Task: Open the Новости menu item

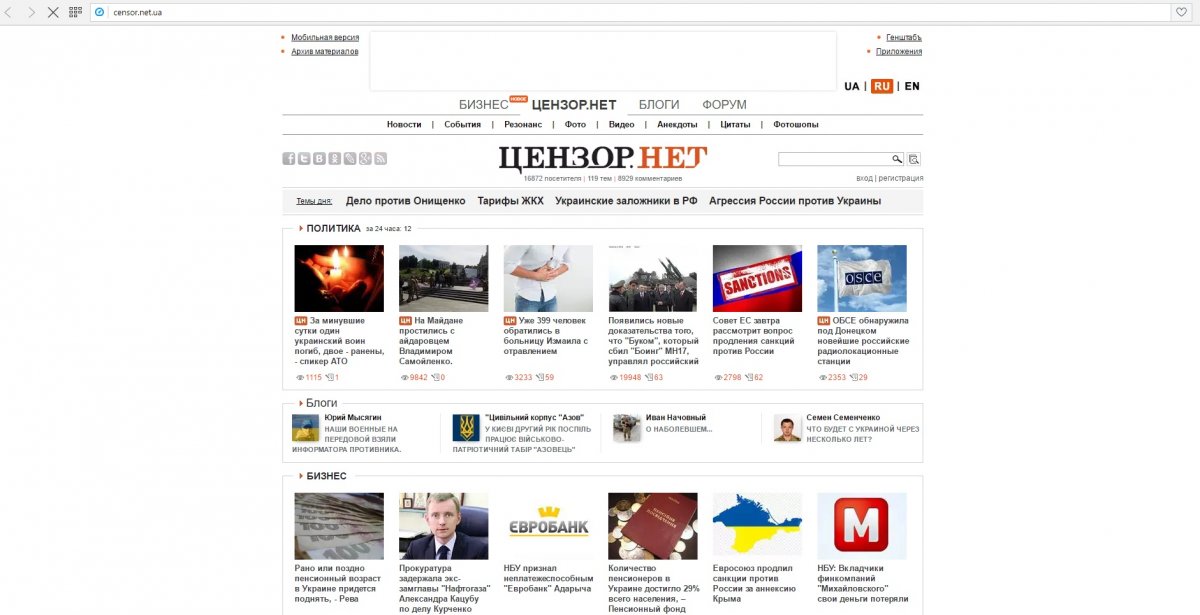Action: [x=404, y=125]
